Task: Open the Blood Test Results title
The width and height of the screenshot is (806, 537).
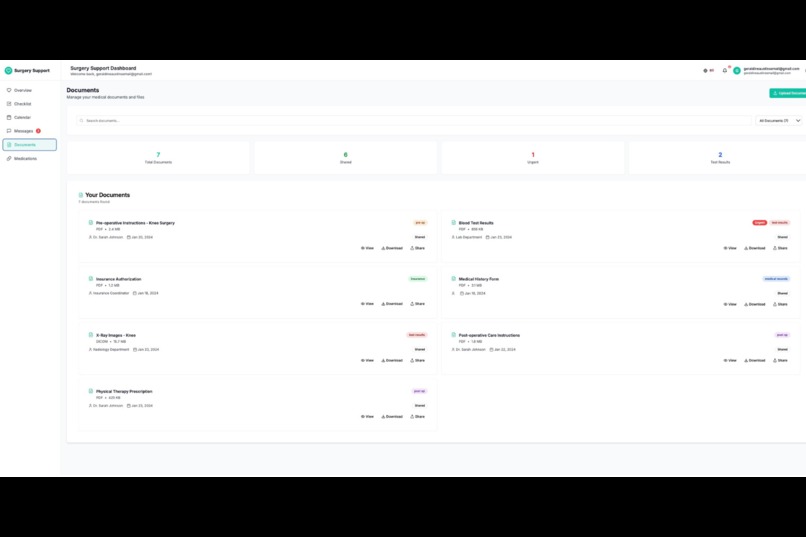Action: pos(476,223)
